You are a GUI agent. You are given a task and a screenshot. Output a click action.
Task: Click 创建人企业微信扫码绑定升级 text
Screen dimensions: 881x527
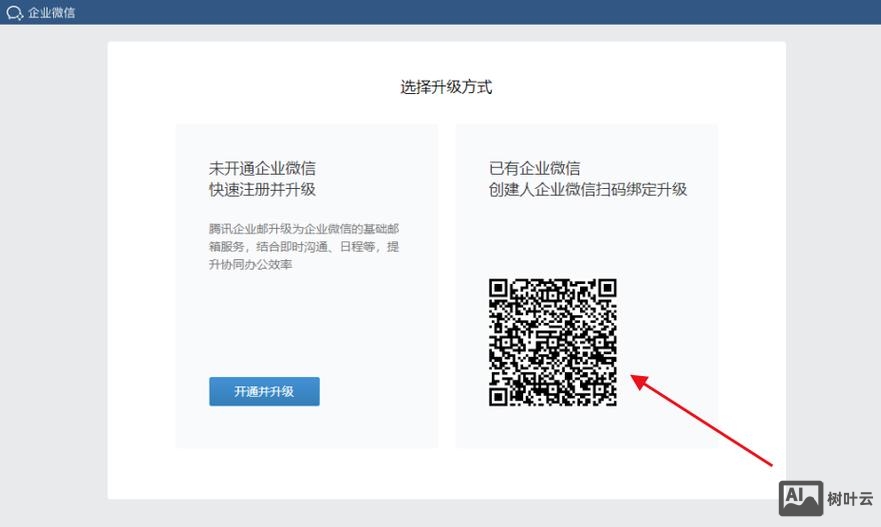click(x=588, y=189)
